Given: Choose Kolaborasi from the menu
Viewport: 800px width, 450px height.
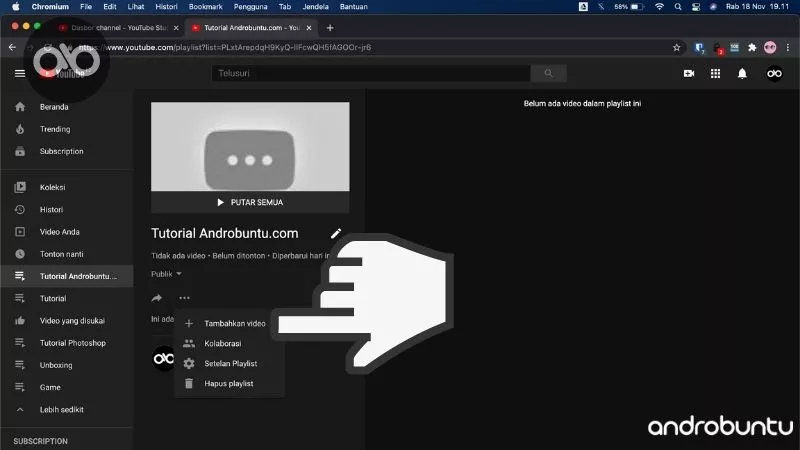Looking at the screenshot, I should 229,343.
